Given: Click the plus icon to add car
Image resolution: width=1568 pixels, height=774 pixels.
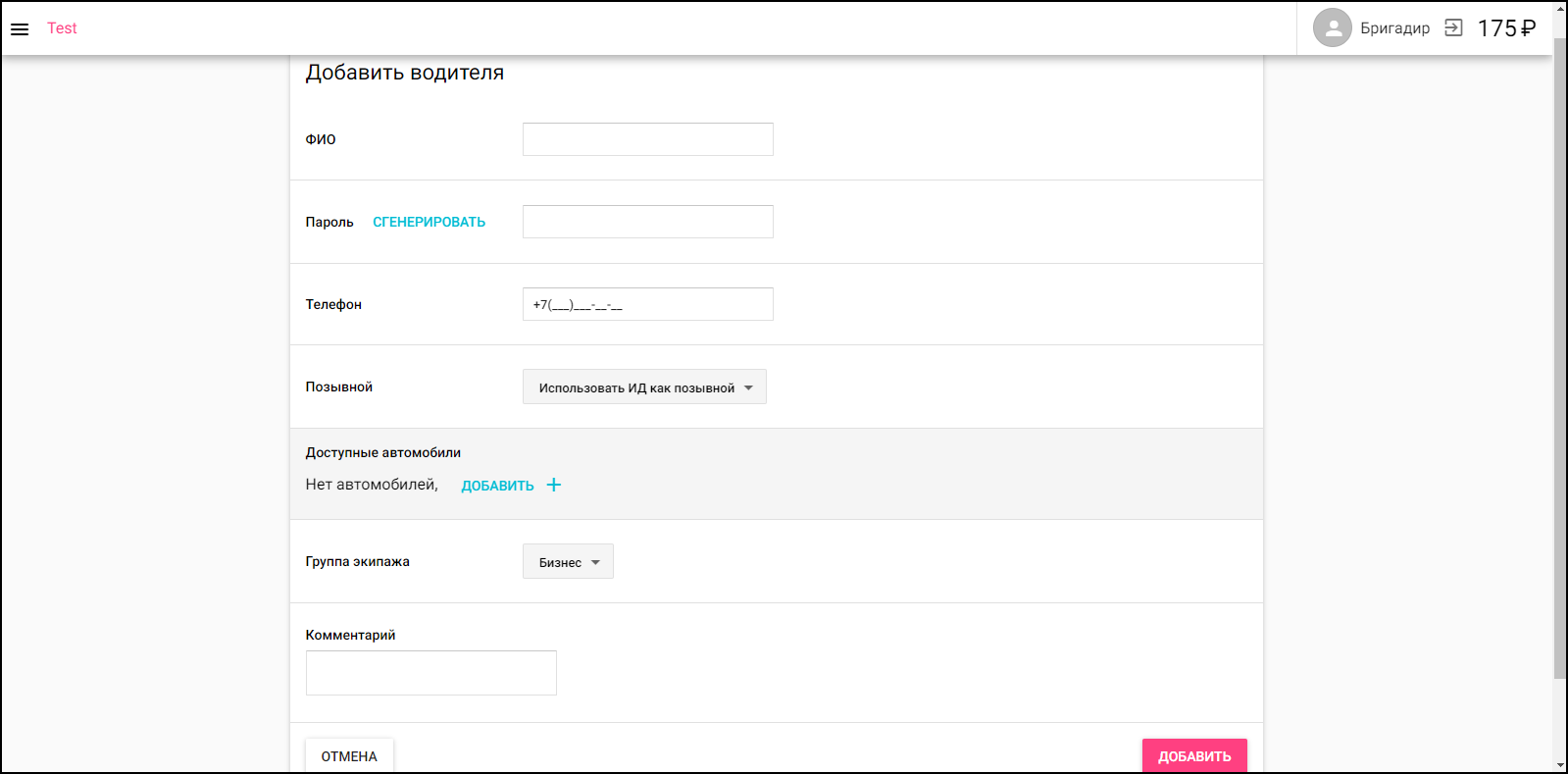Looking at the screenshot, I should tap(554, 485).
